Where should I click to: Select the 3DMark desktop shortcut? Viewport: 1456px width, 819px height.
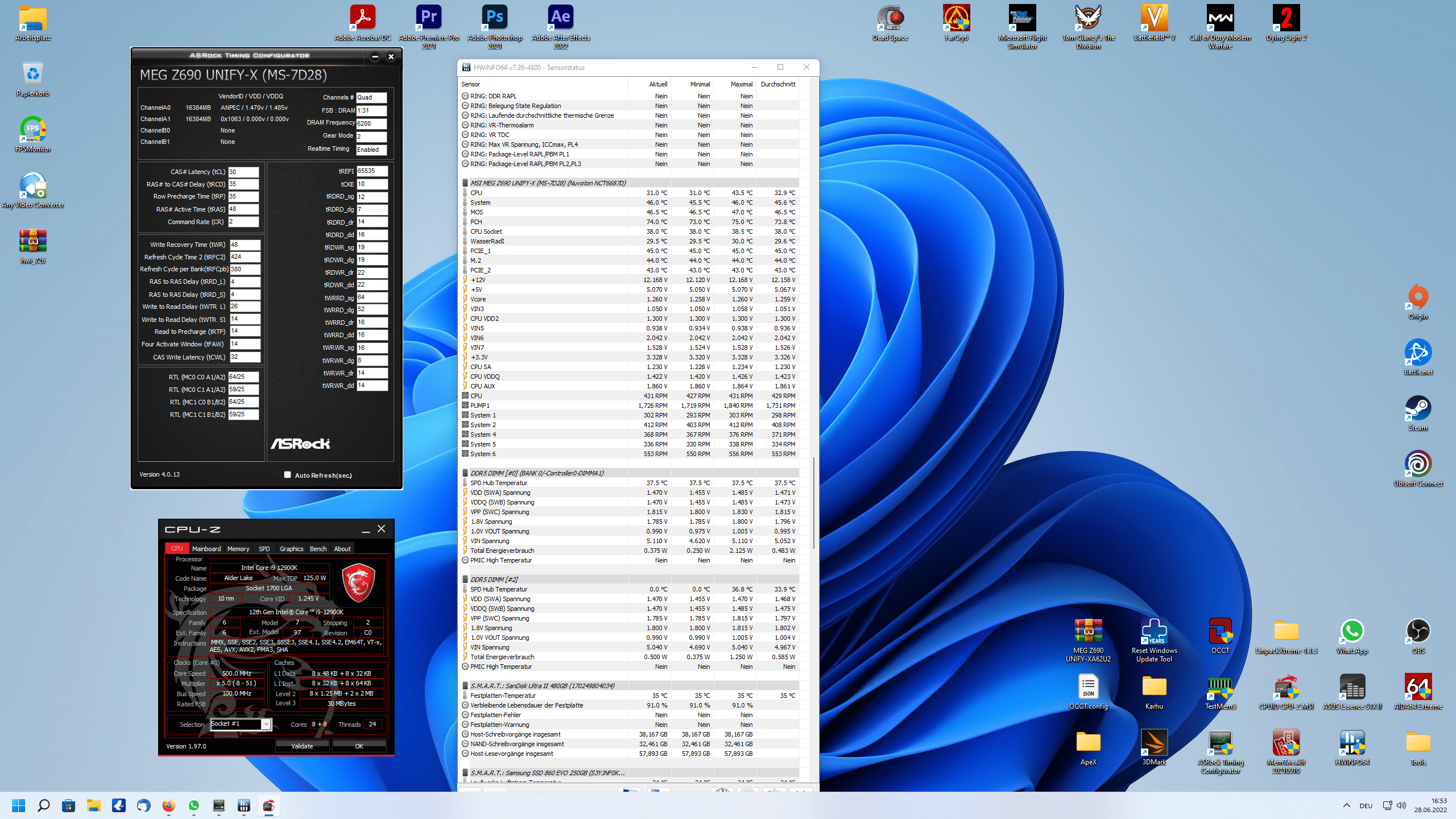[1154, 747]
